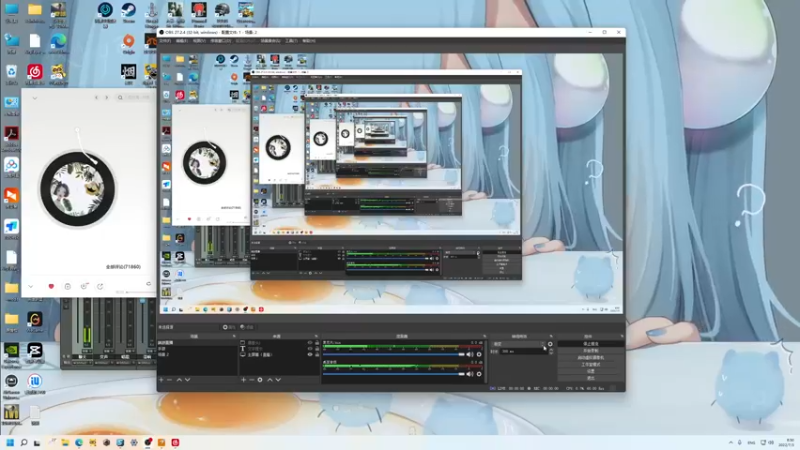Open 视图(V) menu in OBS
Screen dimensions: 800x450
click(199, 41)
